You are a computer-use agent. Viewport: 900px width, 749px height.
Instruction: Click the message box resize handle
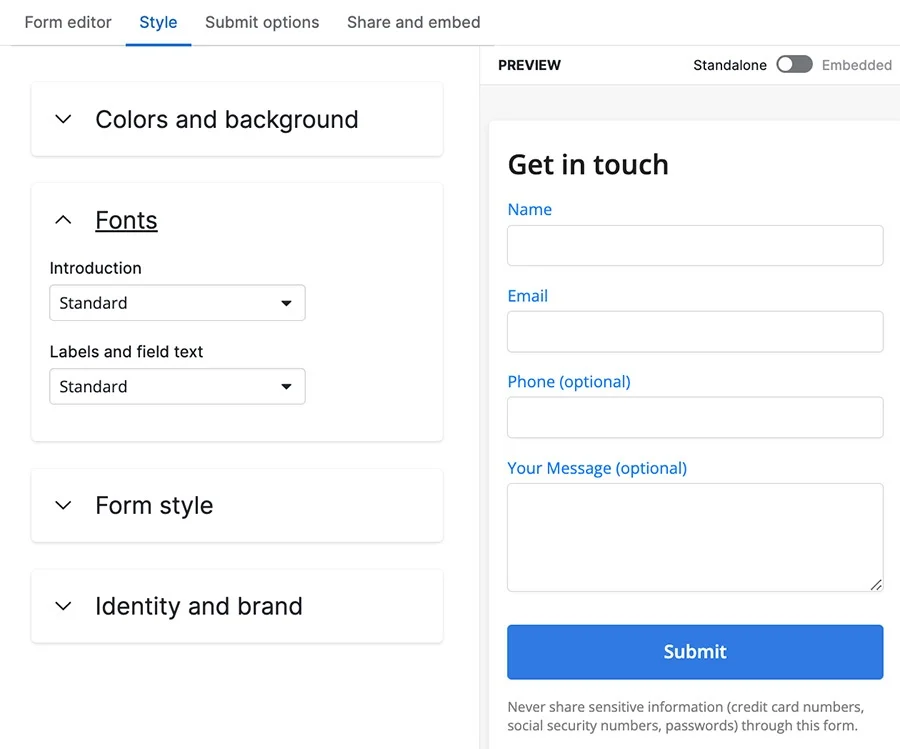point(875,585)
